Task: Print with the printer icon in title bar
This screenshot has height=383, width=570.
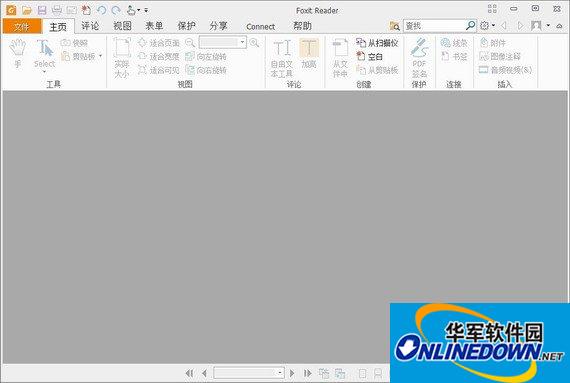Action: pyautogui.click(x=57, y=10)
